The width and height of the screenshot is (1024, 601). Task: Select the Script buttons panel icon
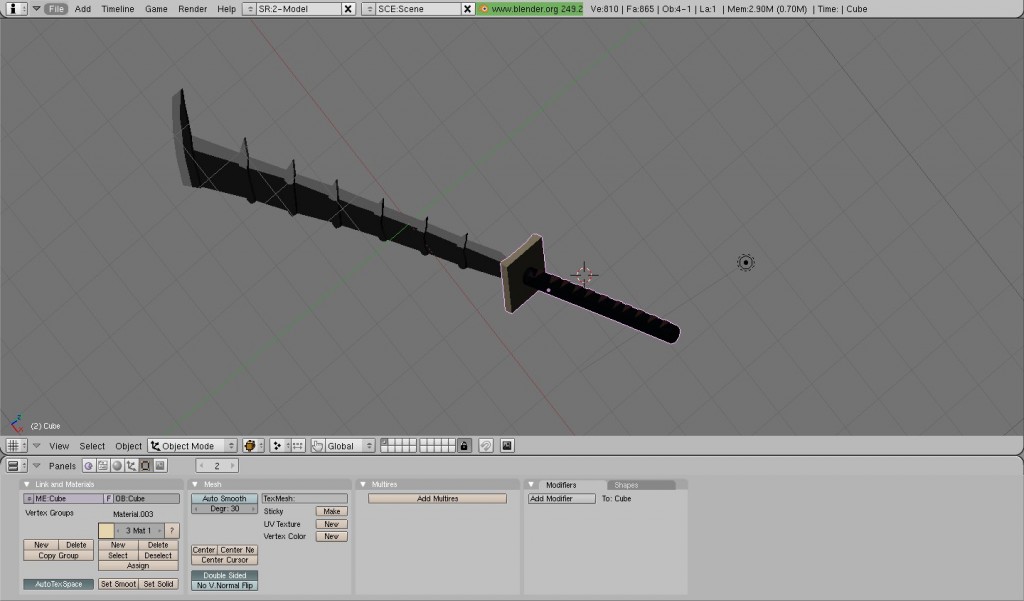pos(102,465)
